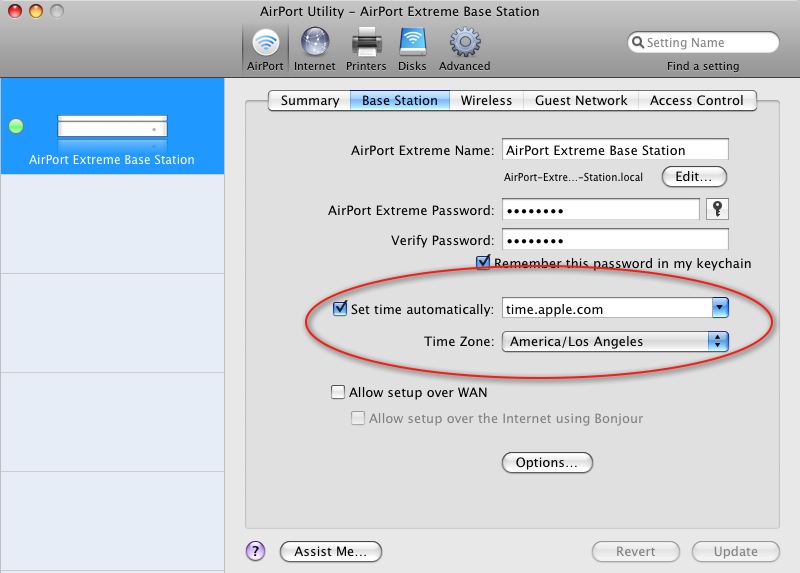Open the Time Zone popup menu
Screen dimensions: 800x573
tap(615, 341)
